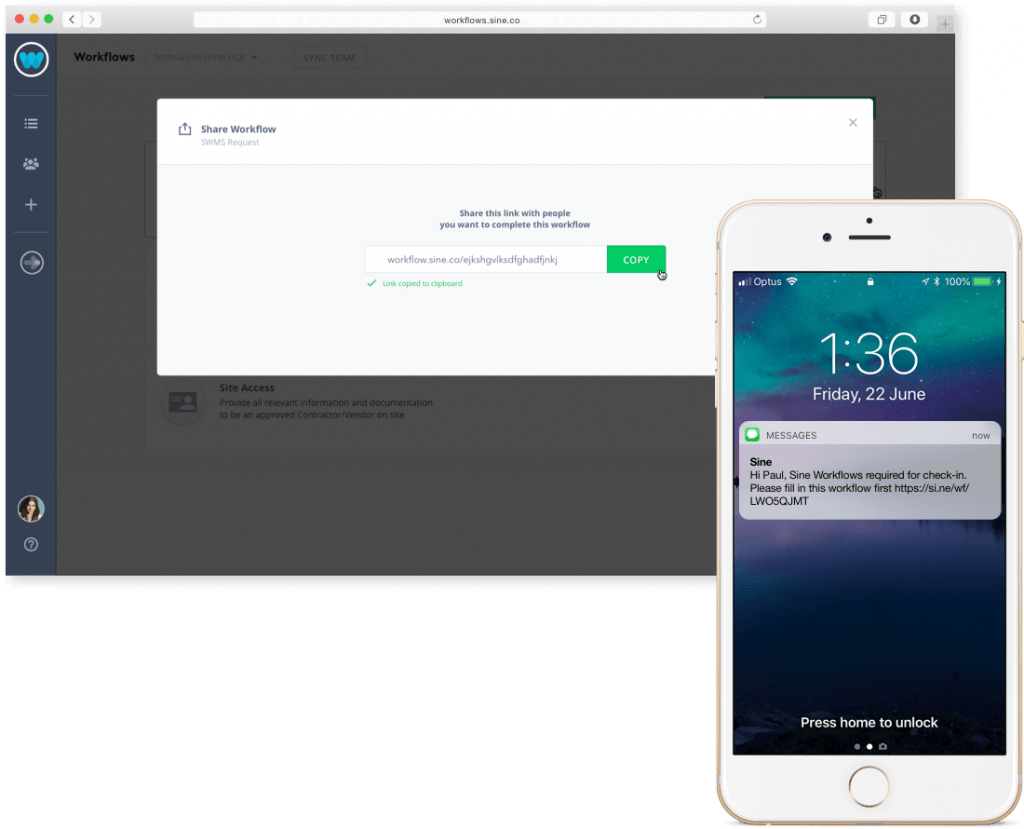Tap 'Press home to unlock' text
The image size is (1024, 829).
[x=869, y=723]
